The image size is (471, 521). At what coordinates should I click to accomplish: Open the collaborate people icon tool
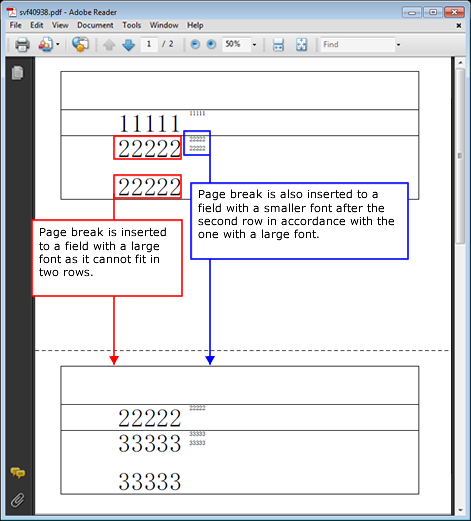tap(46, 44)
